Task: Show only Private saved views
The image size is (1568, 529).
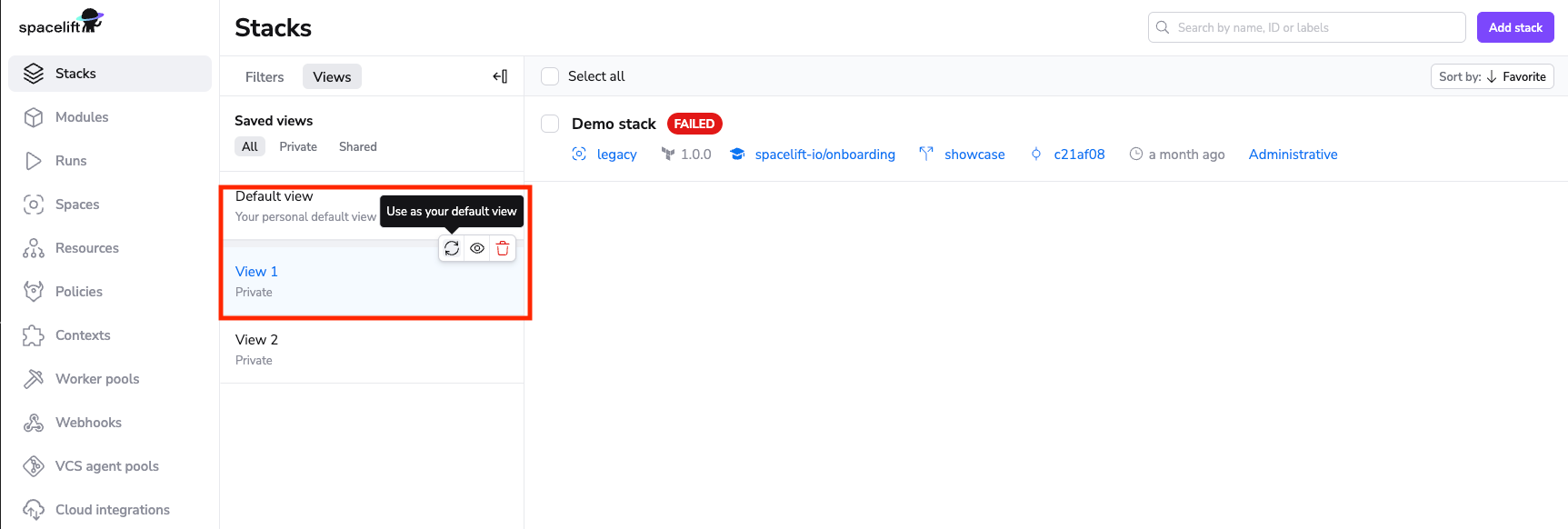Action: [298, 146]
